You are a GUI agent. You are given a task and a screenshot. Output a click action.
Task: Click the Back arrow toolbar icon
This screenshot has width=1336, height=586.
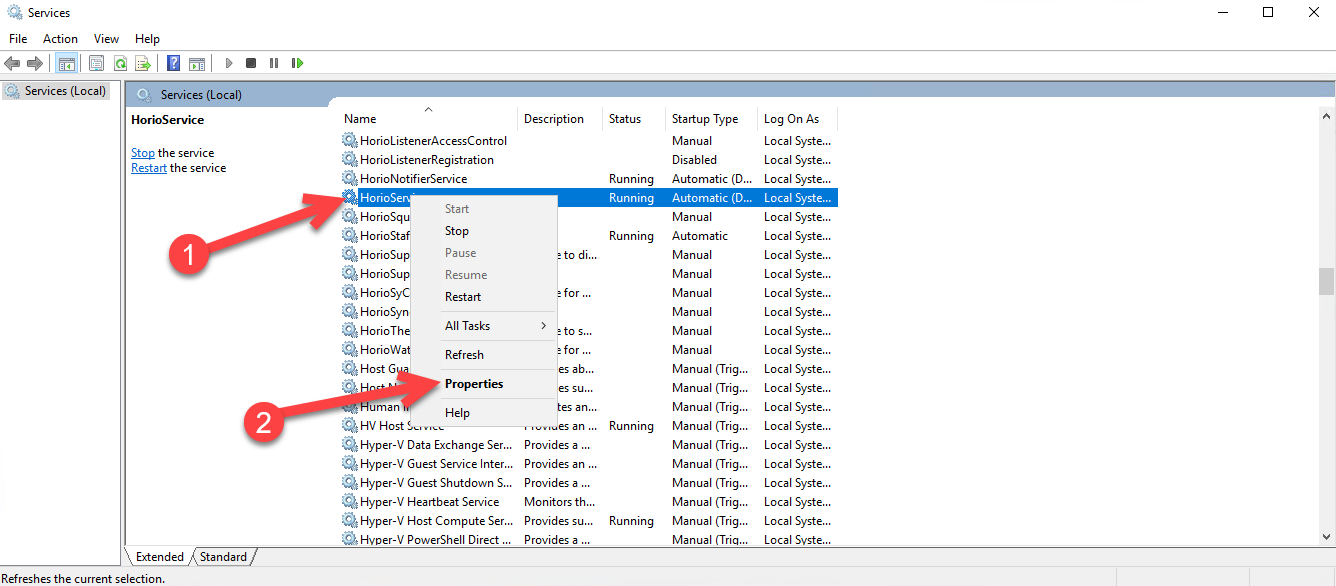tap(12, 63)
